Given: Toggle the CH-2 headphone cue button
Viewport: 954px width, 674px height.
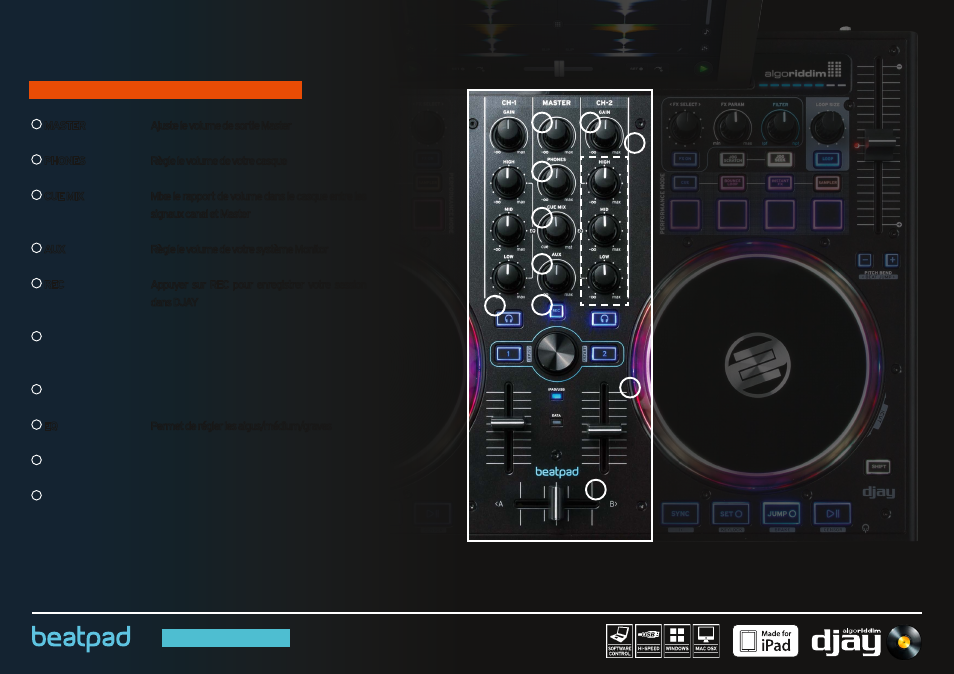Looking at the screenshot, I should click(x=604, y=318).
